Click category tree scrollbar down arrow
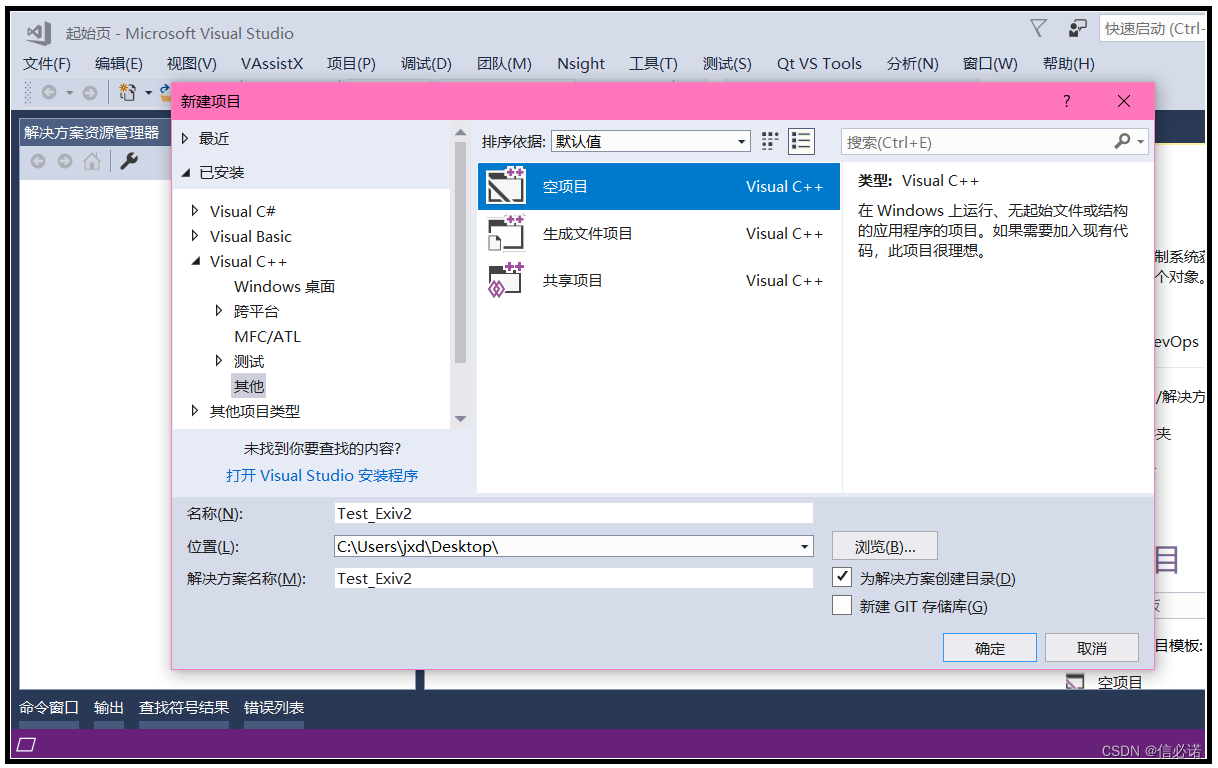 [x=460, y=419]
